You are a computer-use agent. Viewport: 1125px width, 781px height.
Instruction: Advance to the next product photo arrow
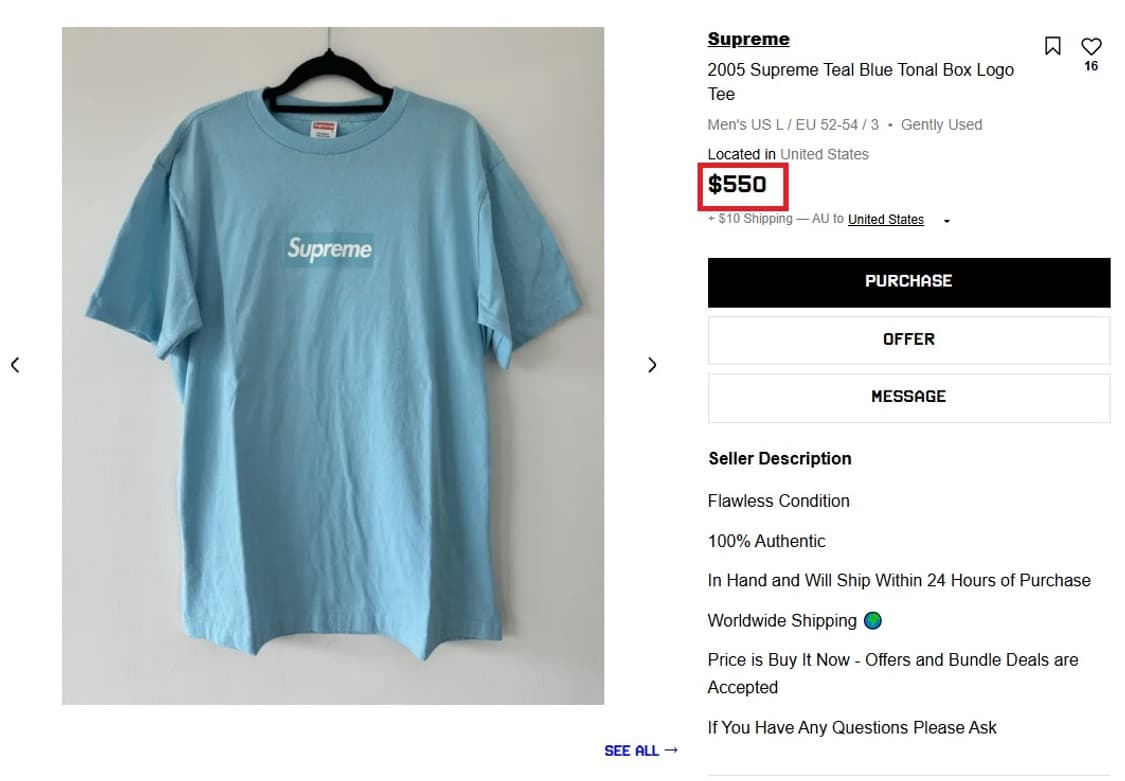[652, 365]
